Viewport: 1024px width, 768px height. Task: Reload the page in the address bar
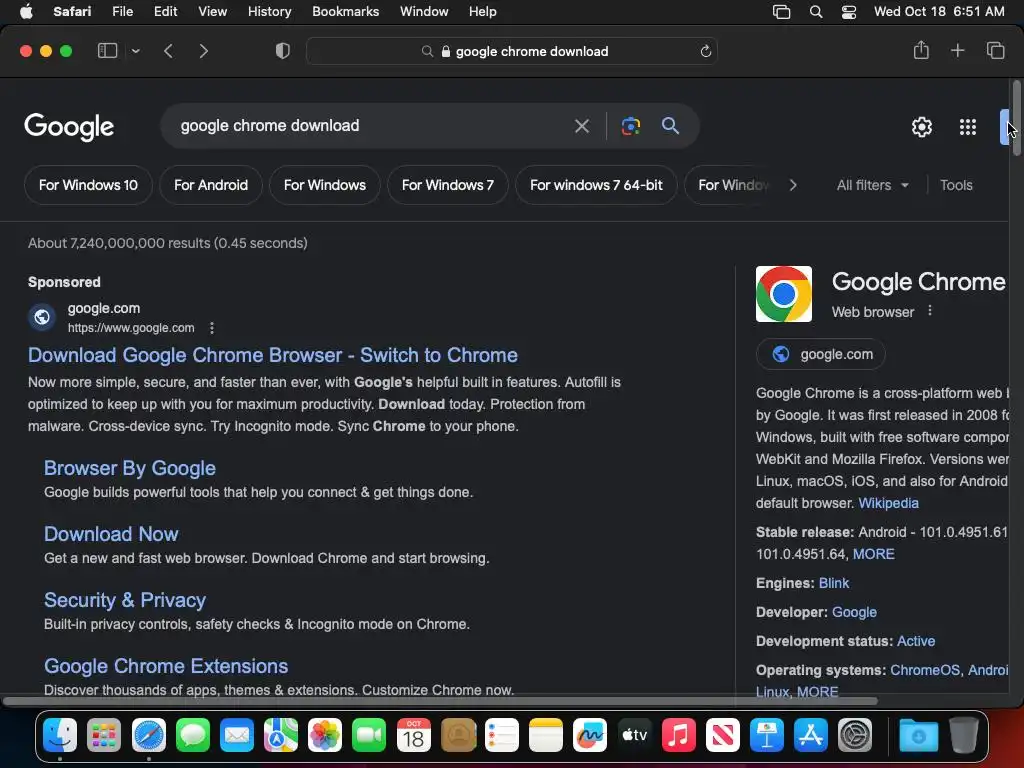point(705,52)
